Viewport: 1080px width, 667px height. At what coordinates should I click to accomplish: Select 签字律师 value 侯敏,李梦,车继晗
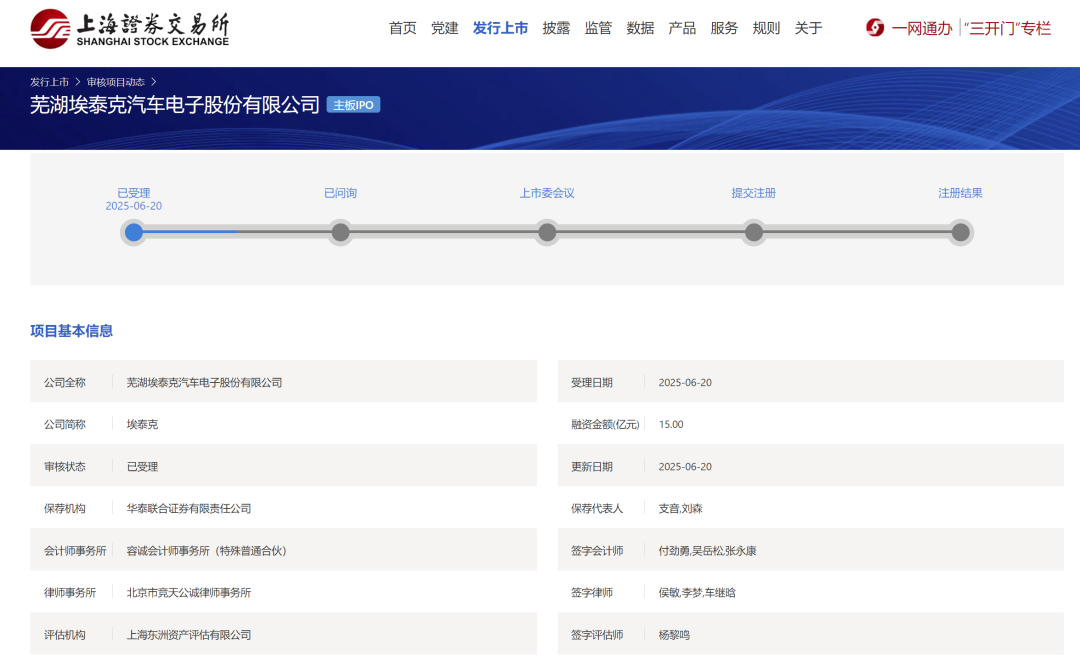[697, 593]
